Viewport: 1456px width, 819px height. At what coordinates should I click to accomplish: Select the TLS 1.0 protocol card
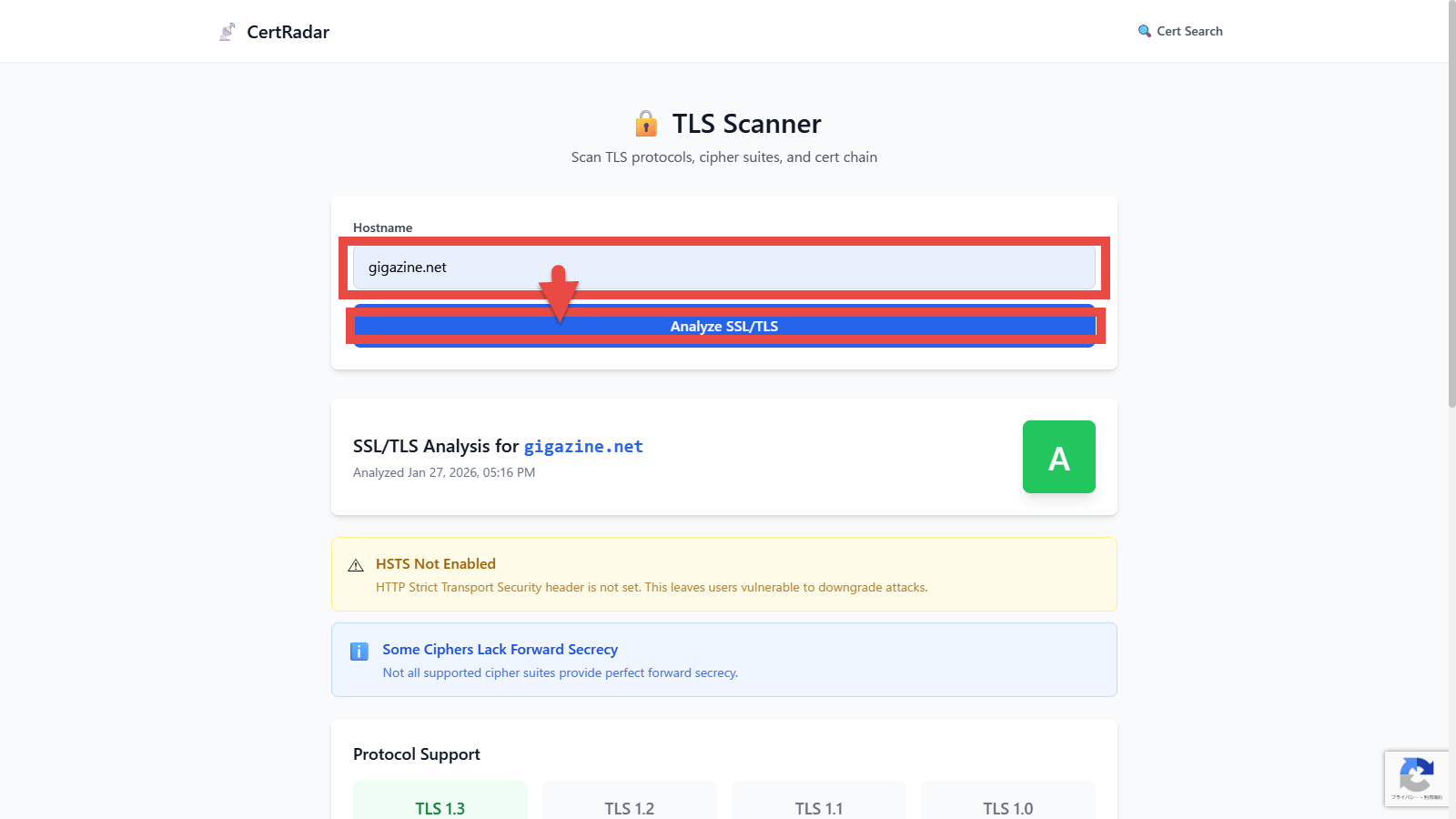1008,803
